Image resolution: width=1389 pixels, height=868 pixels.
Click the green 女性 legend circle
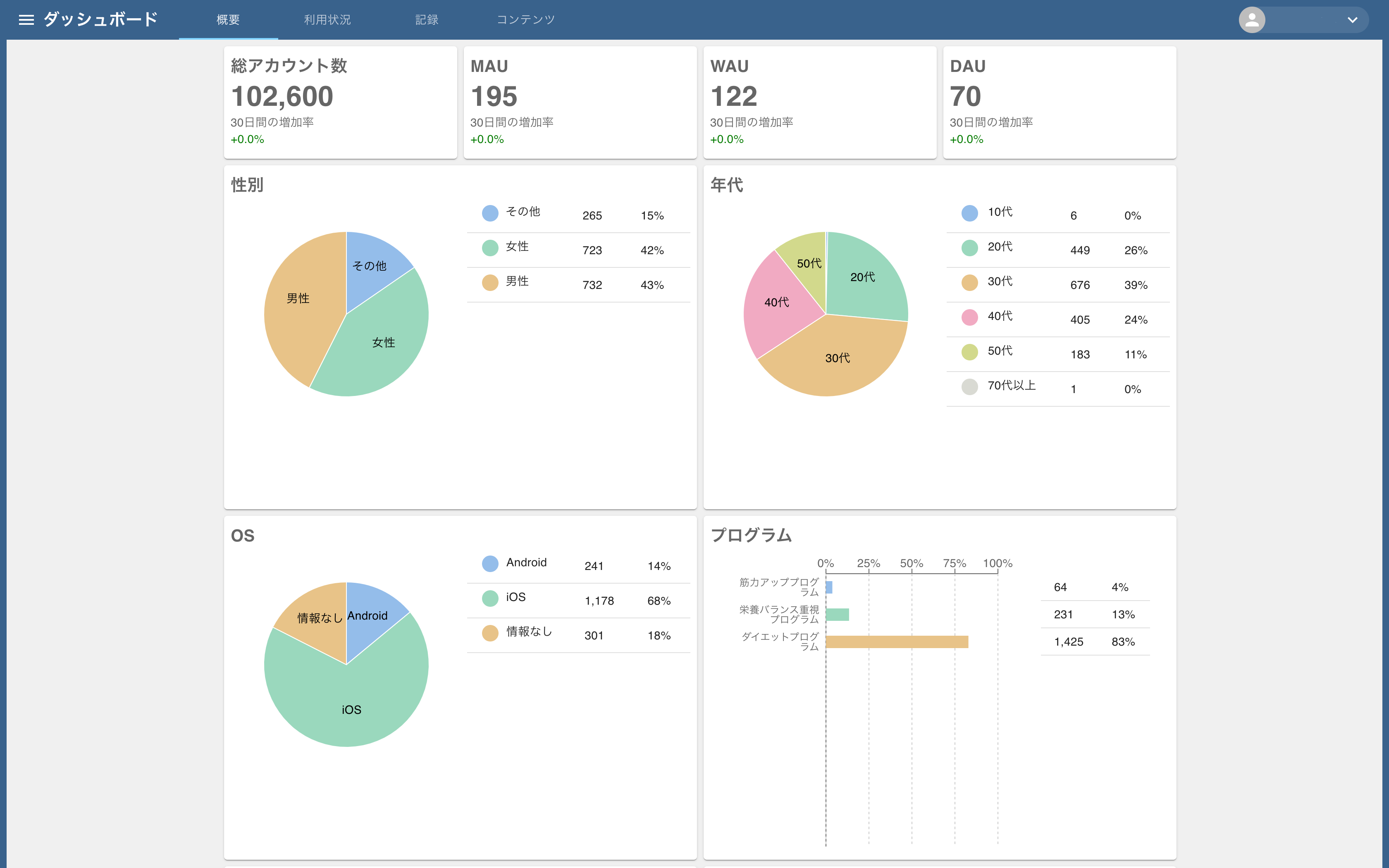[489, 248]
